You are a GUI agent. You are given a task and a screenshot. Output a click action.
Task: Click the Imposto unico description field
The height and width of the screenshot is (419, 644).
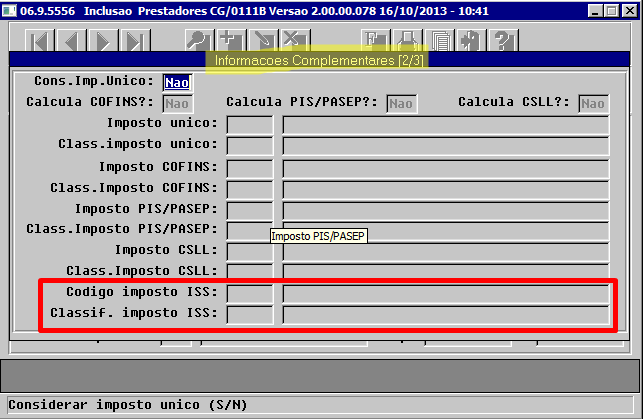[x=446, y=125]
